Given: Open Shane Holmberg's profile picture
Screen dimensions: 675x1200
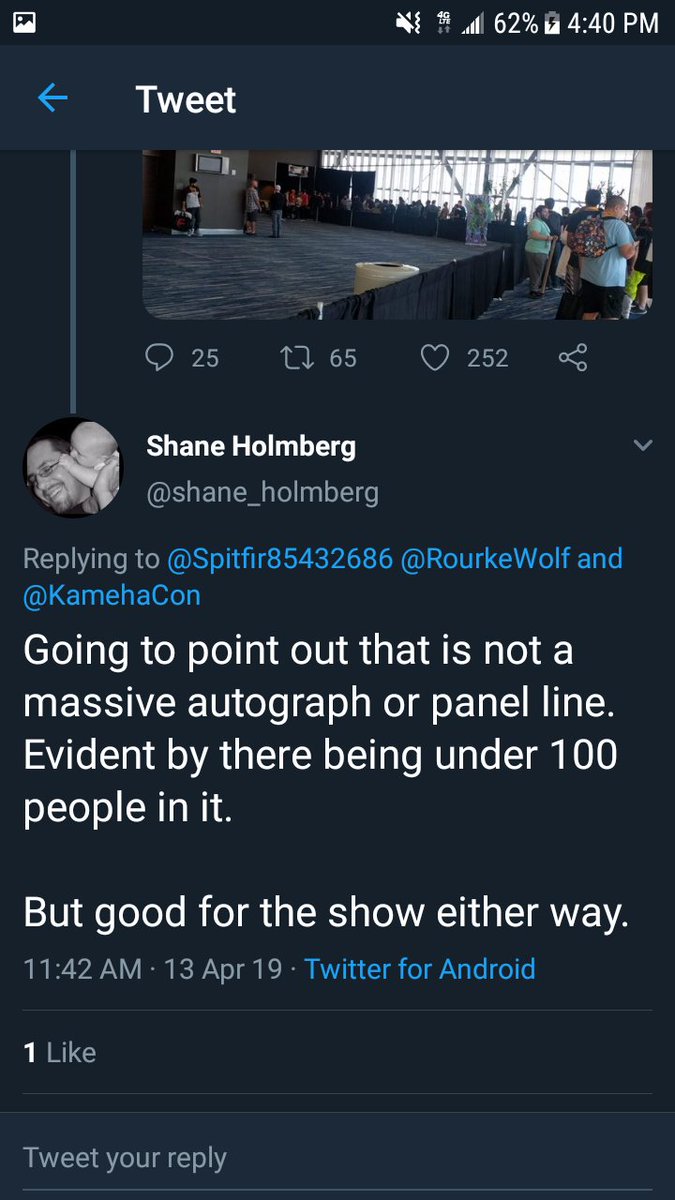Looking at the screenshot, I should pos(72,467).
